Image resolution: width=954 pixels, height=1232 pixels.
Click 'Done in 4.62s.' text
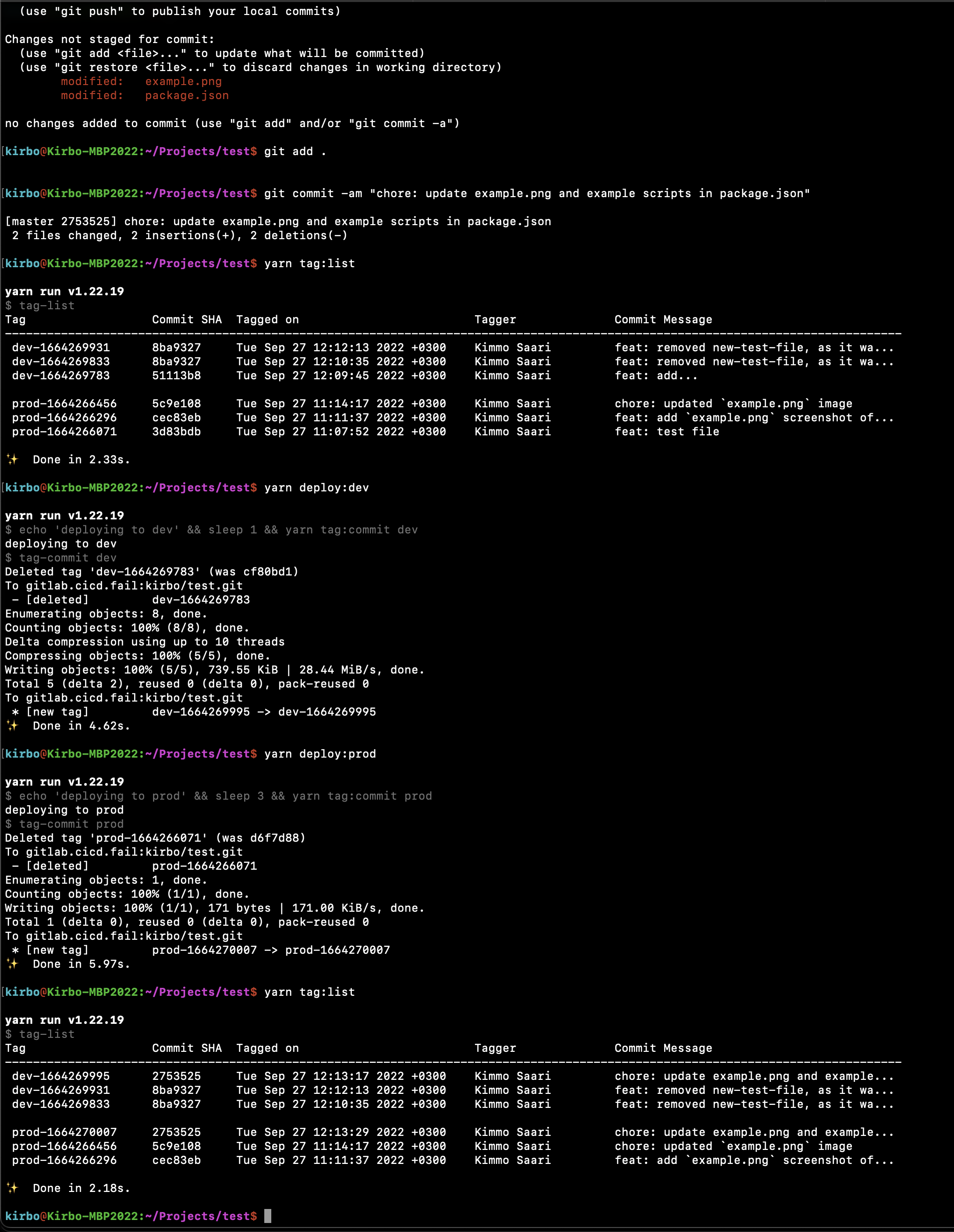tap(81, 726)
